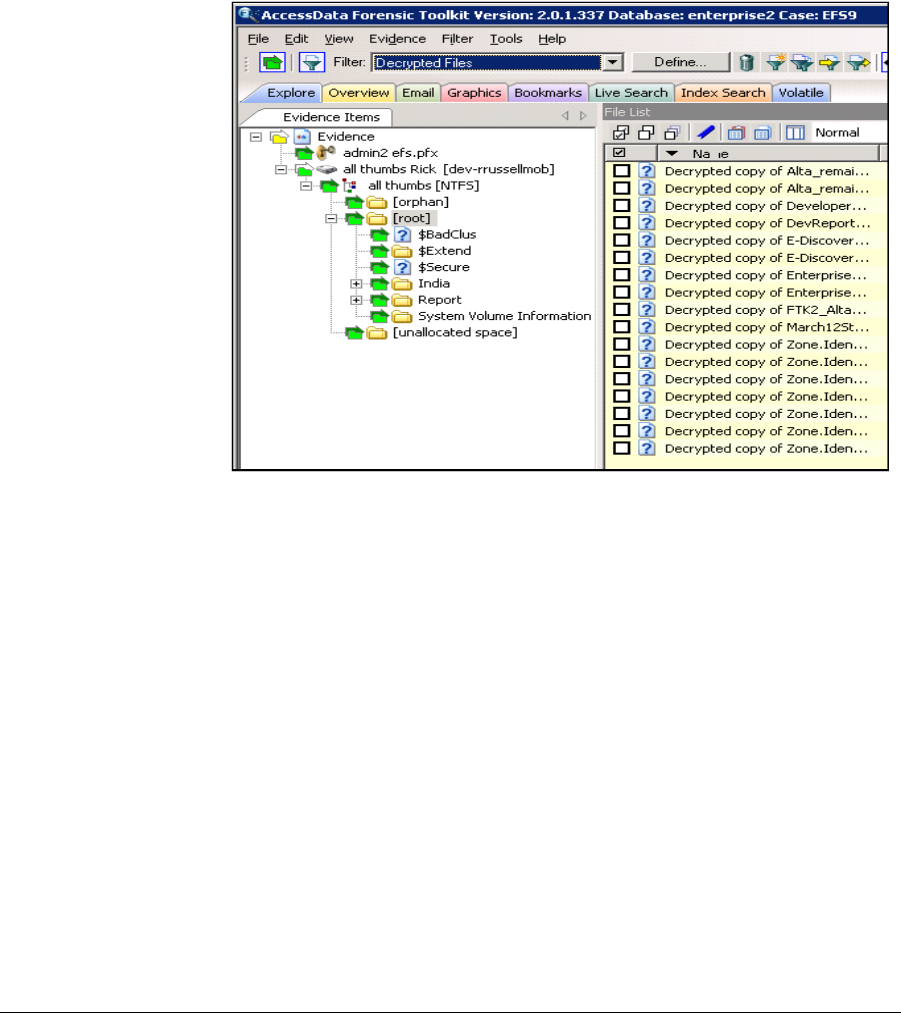
Task: Click the green QuickPick arrow beside $Secure
Action: (379, 267)
